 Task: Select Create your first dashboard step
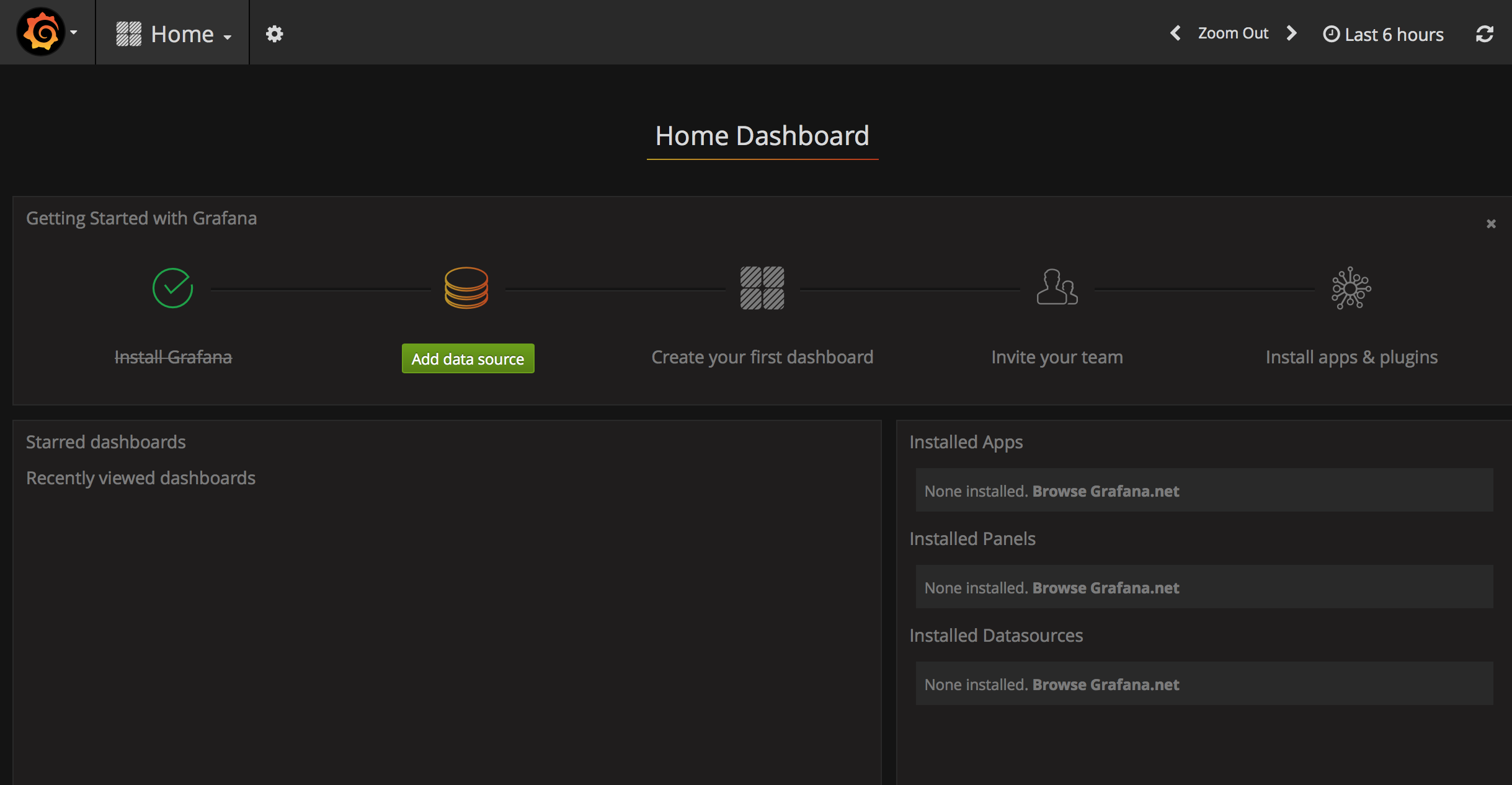pos(762,357)
